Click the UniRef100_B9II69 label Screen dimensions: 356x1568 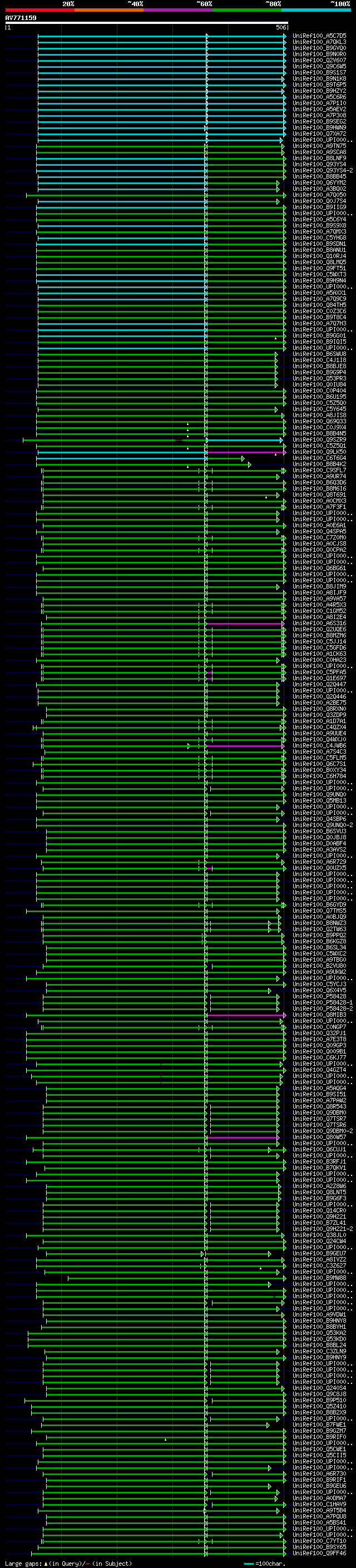(319, 207)
